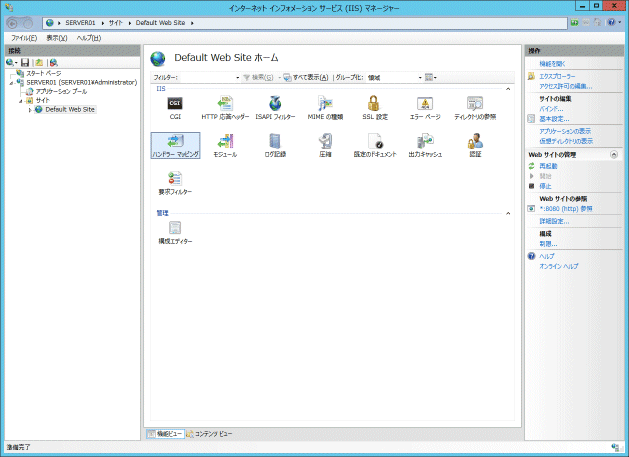Click すべて表示(A) in filter bar
The image size is (629, 457).
point(306,77)
